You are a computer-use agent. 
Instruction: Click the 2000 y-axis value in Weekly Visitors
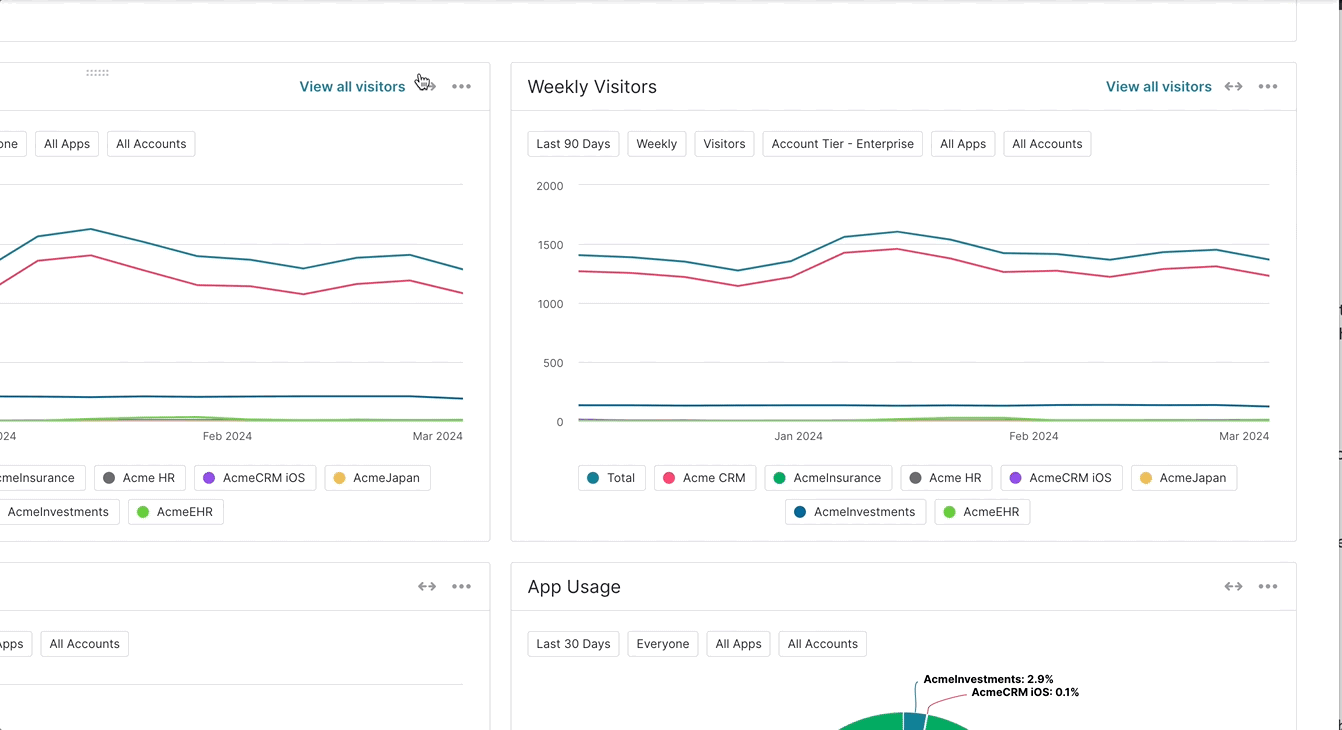[x=550, y=186]
